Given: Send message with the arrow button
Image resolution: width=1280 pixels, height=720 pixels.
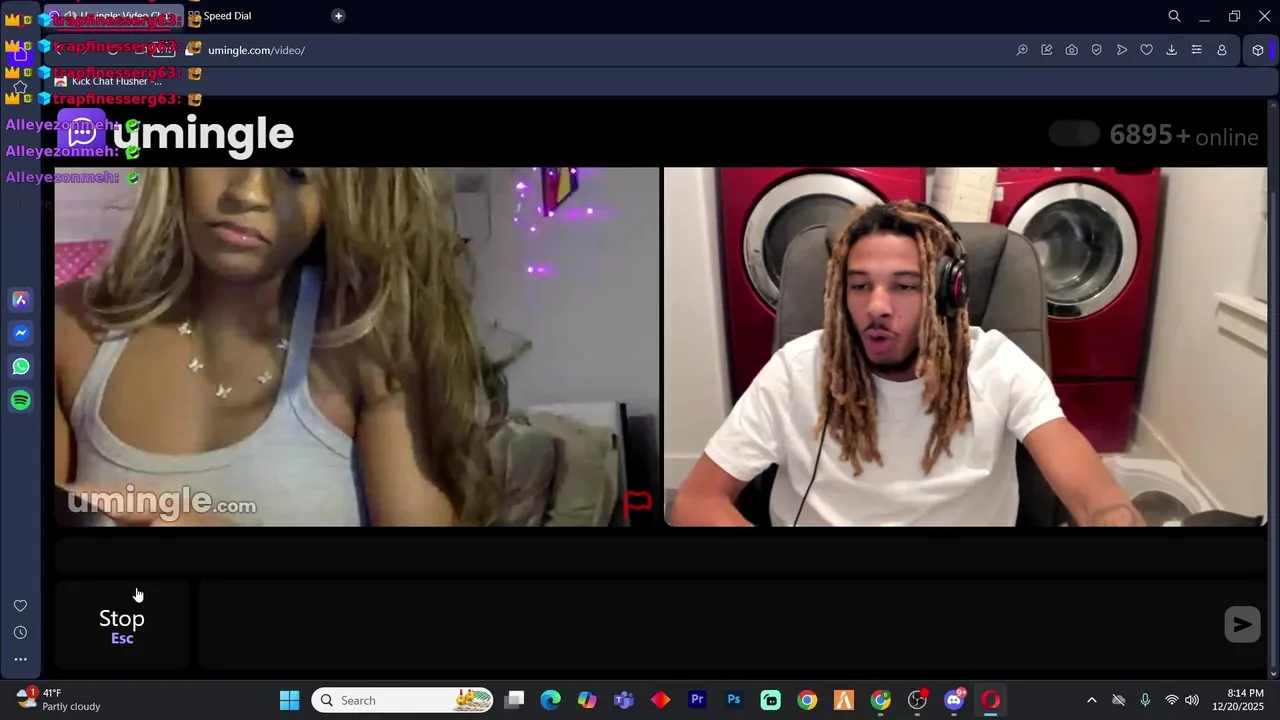Looking at the screenshot, I should pos(1242,624).
